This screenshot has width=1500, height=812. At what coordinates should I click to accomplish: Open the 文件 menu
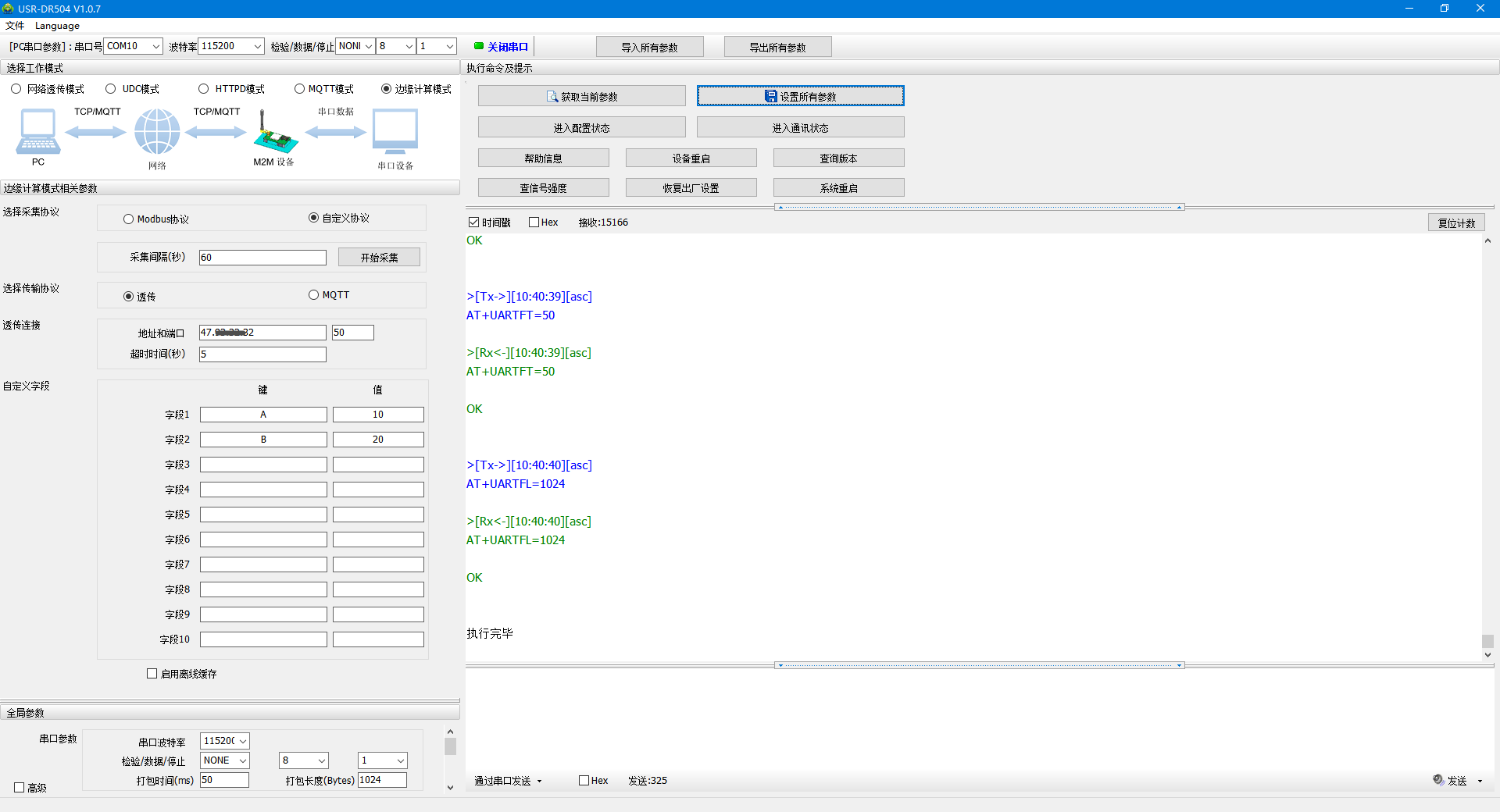14,26
